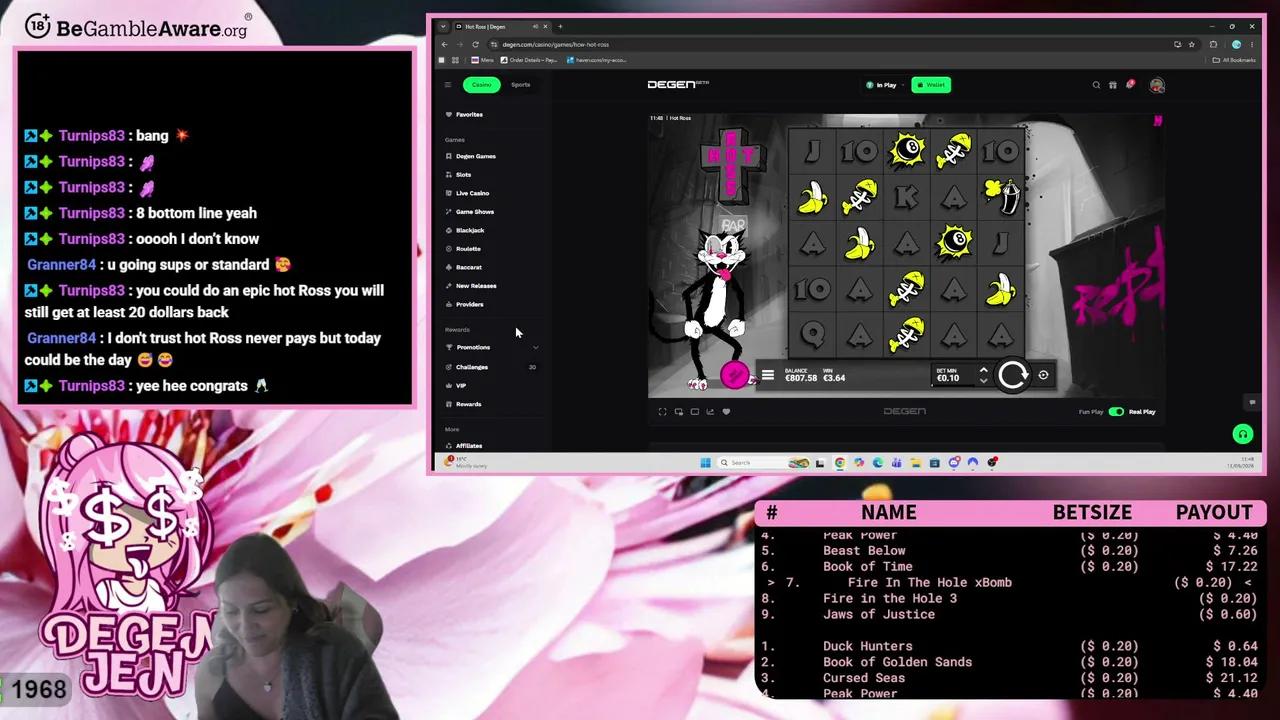Increase the bet with the up arrow
Image resolution: width=1280 pixels, height=720 pixels.
click(x=983, y=369)
